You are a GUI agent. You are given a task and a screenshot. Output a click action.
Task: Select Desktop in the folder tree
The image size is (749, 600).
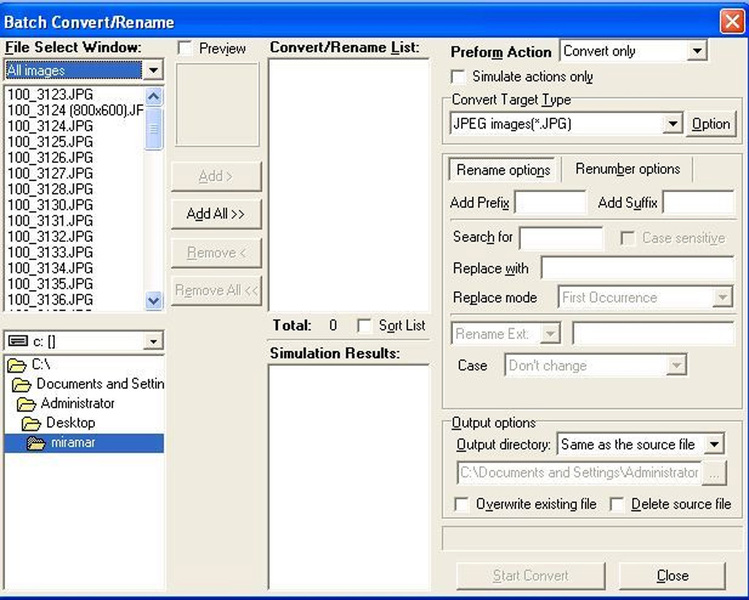pos(84,423)
